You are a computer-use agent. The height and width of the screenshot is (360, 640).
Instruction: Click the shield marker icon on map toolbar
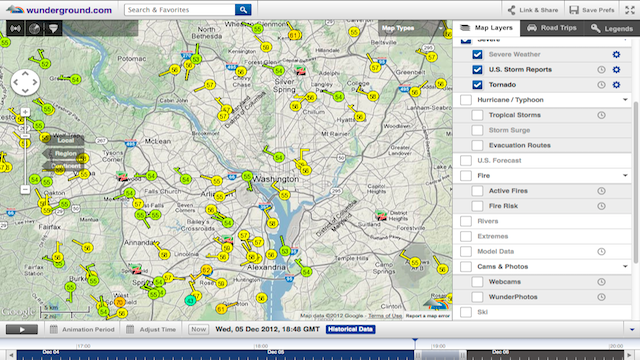pyautogui.click(x=53, y=29)
